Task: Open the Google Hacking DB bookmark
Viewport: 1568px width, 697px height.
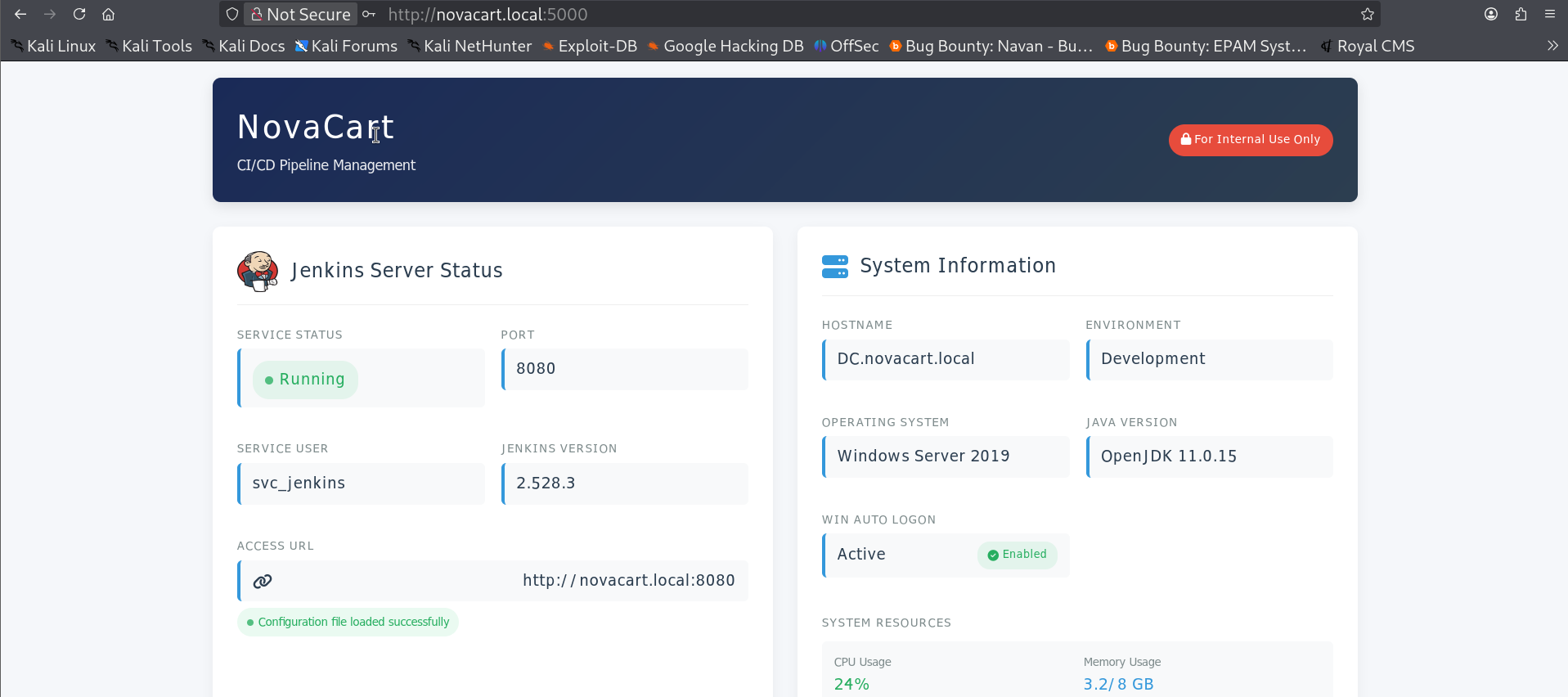Action: click(x=726, y=46)
